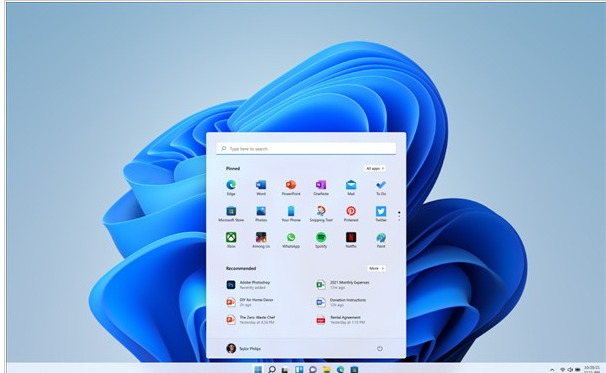The width and height of the screenshot is (606, 373).
Task: Open volume control in system tray
Action: (570, 370)
